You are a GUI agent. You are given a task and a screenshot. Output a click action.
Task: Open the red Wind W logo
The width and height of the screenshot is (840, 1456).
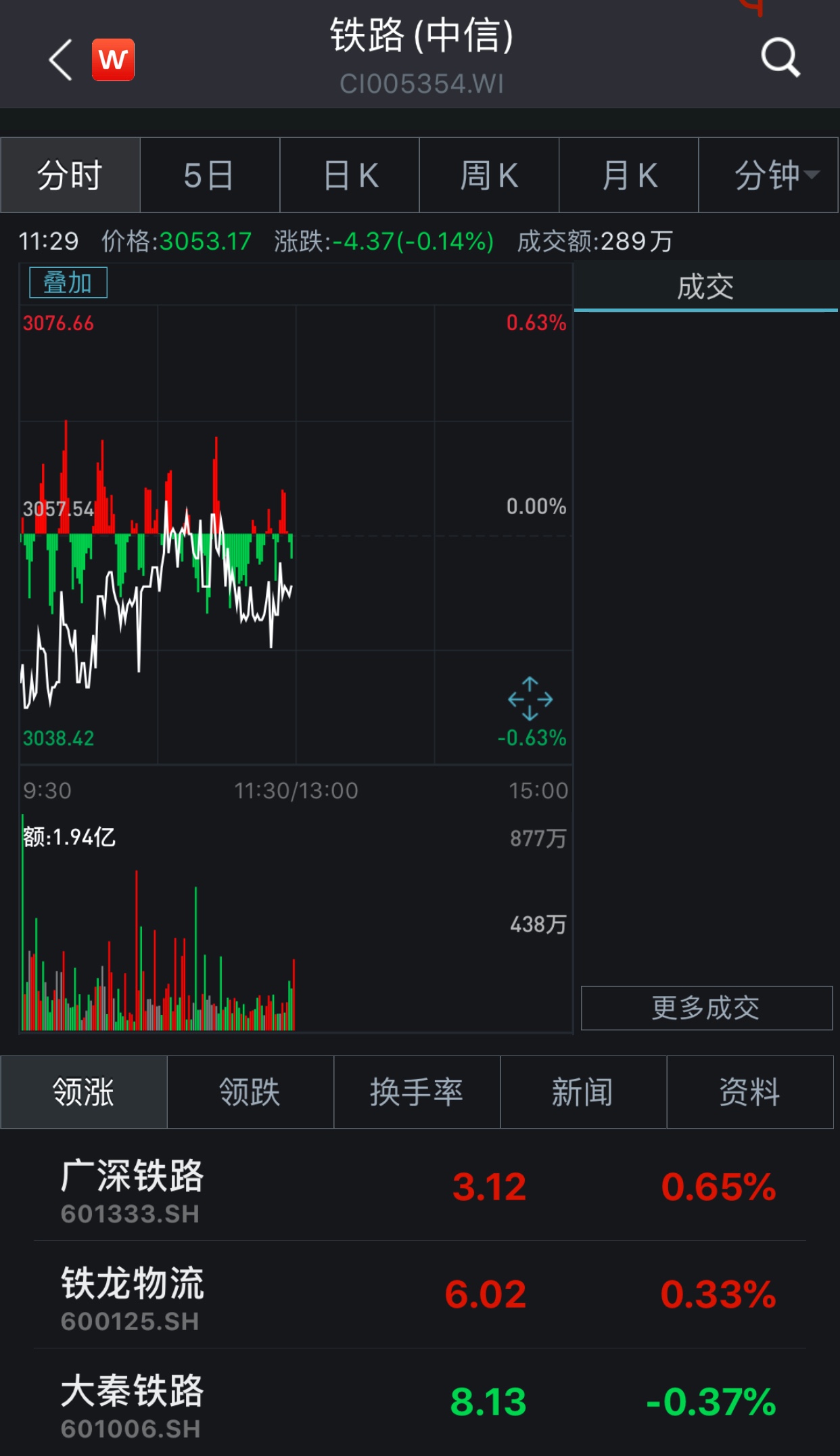pos(113,60)
